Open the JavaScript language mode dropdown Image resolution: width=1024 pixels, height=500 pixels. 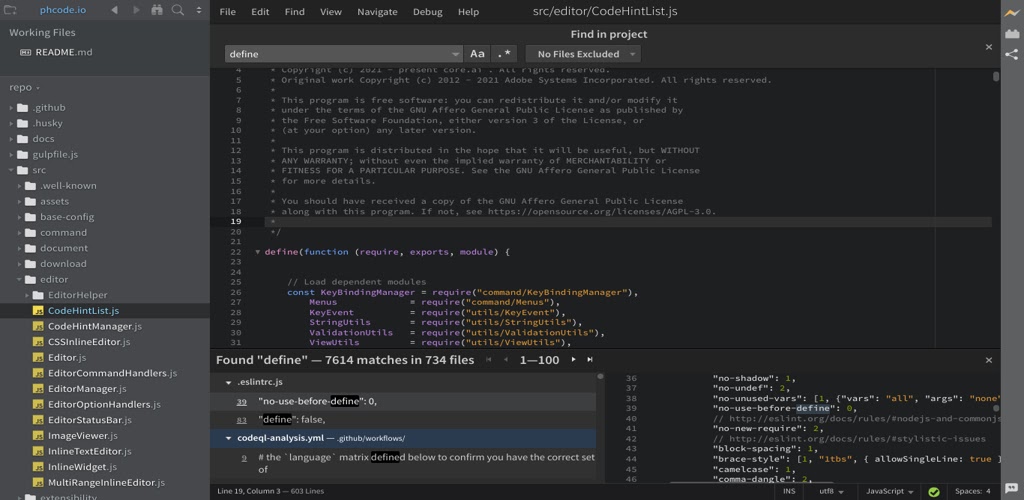(x=889, y=492)
